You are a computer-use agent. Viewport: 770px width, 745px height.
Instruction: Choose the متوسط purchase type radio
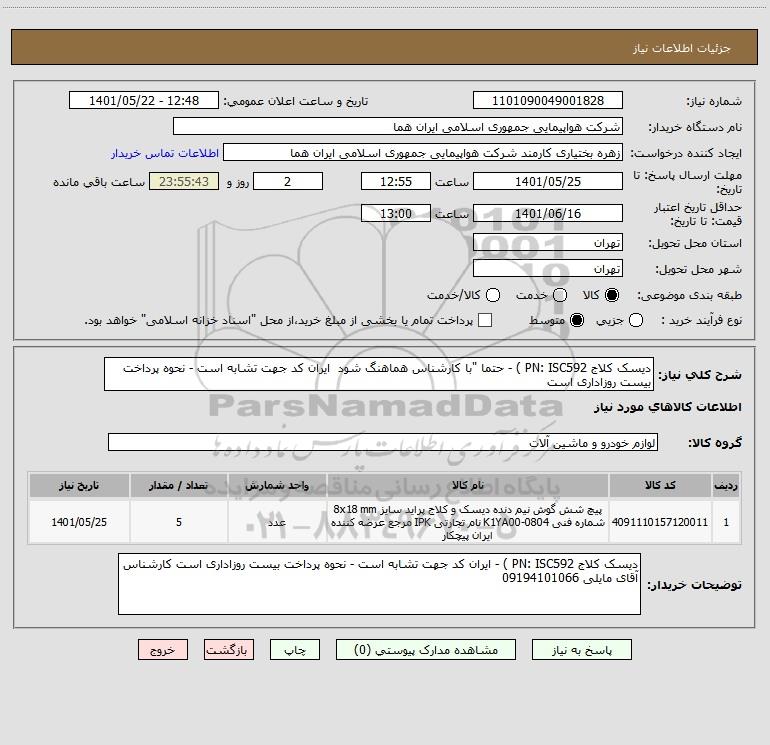tap(577, 320)
